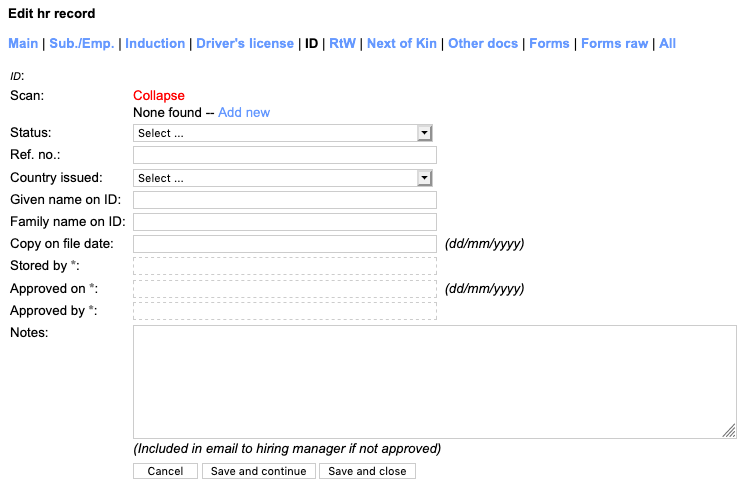Show the All tab

click(x=667, y=44)
